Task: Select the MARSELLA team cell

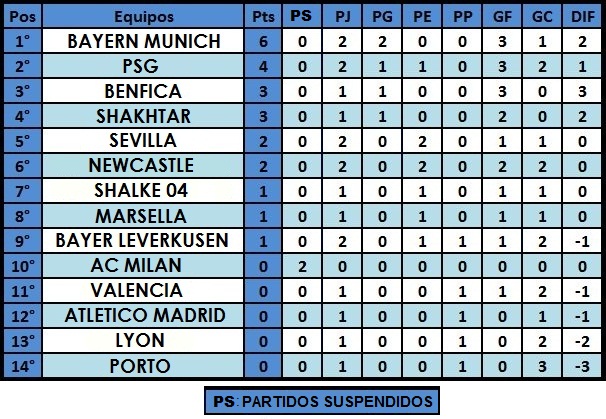Action: (x=143, y=216)
